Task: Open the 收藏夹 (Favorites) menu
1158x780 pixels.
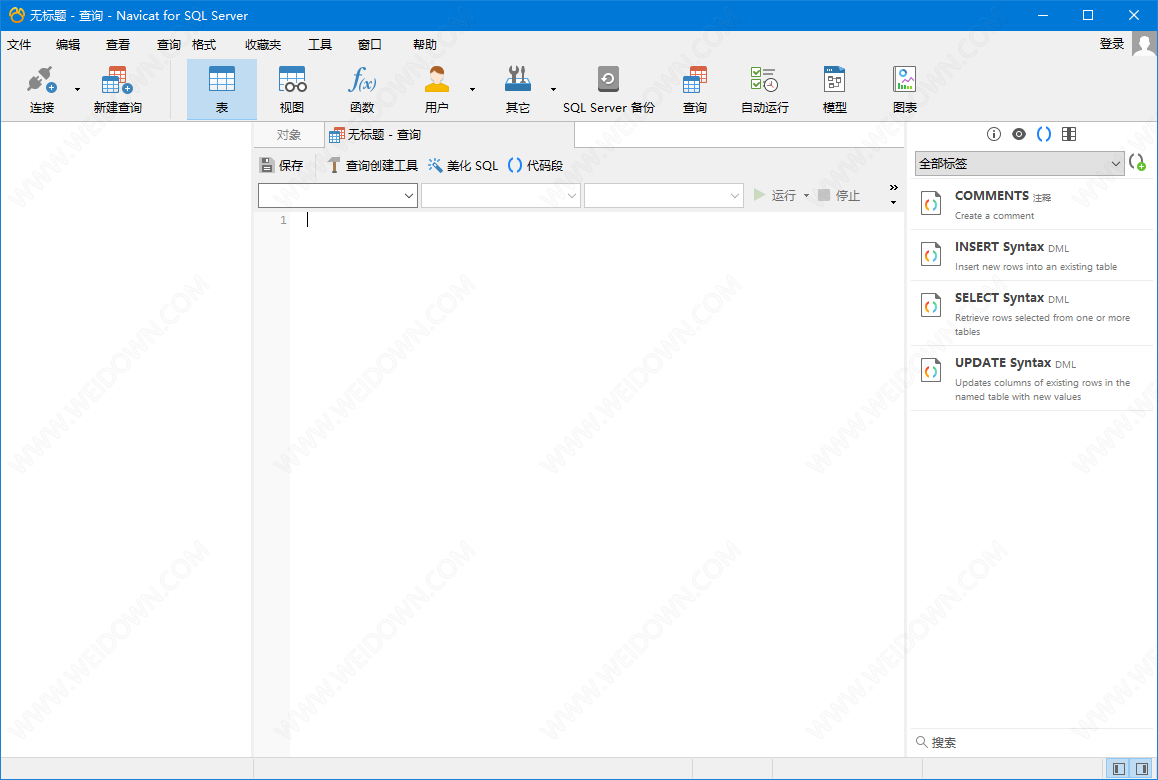Action: (x=263, y=45)
